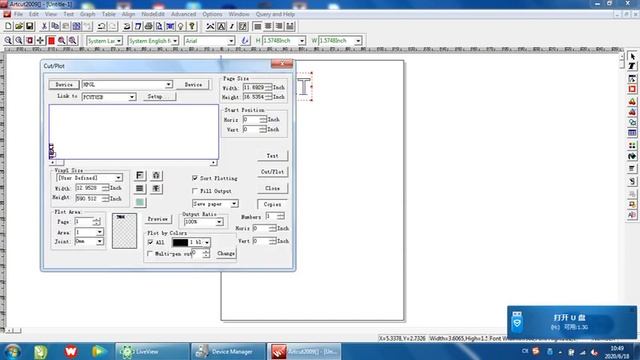Open the Graph menu

pos(87,14)
